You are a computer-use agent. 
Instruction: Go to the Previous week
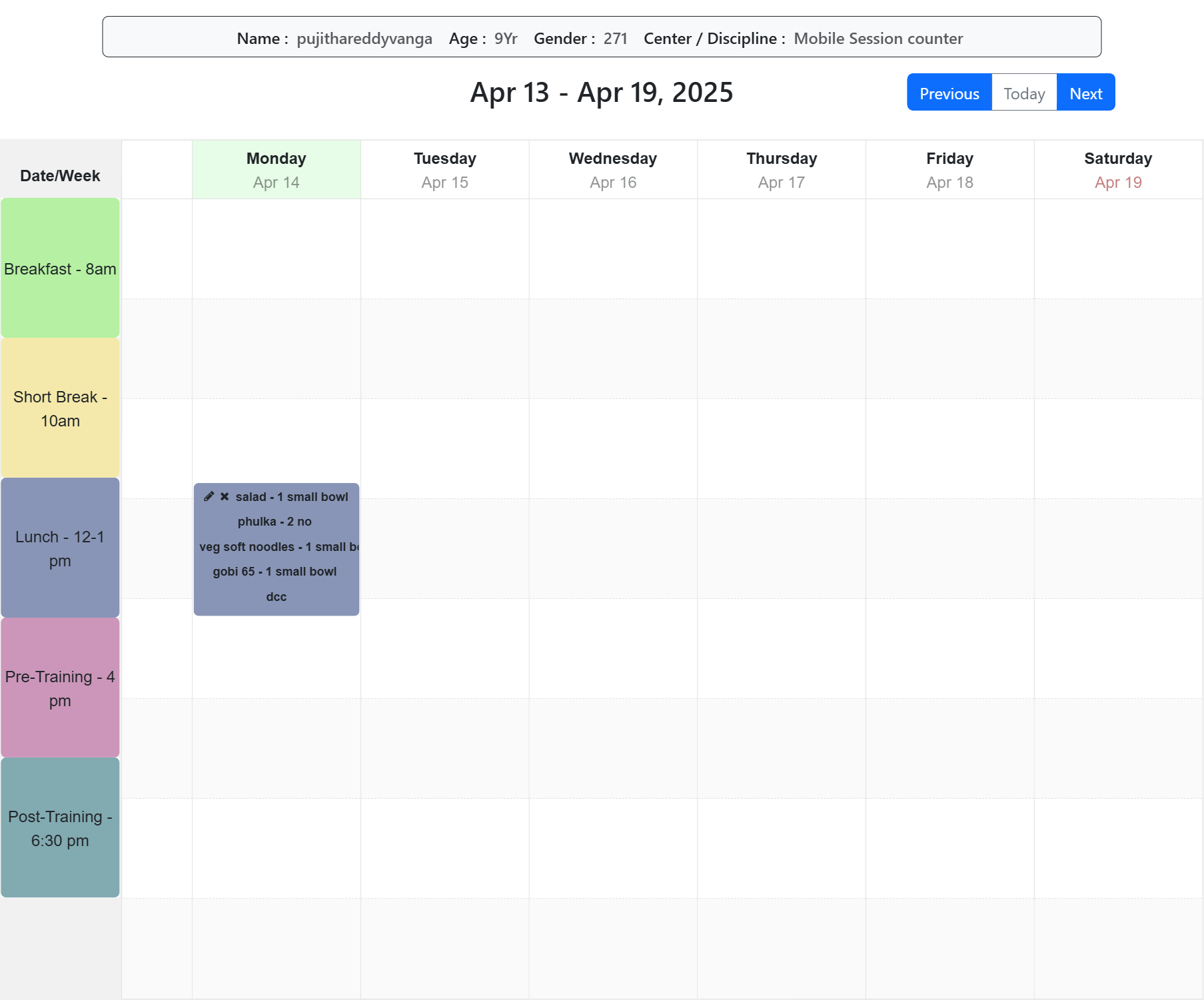tap(949, 93)
